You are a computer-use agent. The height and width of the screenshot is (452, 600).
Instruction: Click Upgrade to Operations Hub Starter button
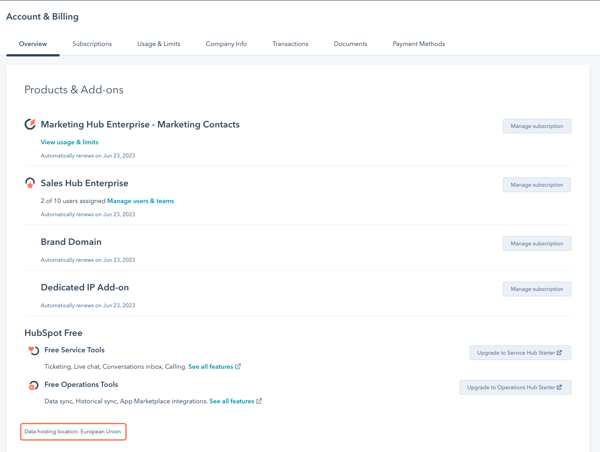pos(515,387)
